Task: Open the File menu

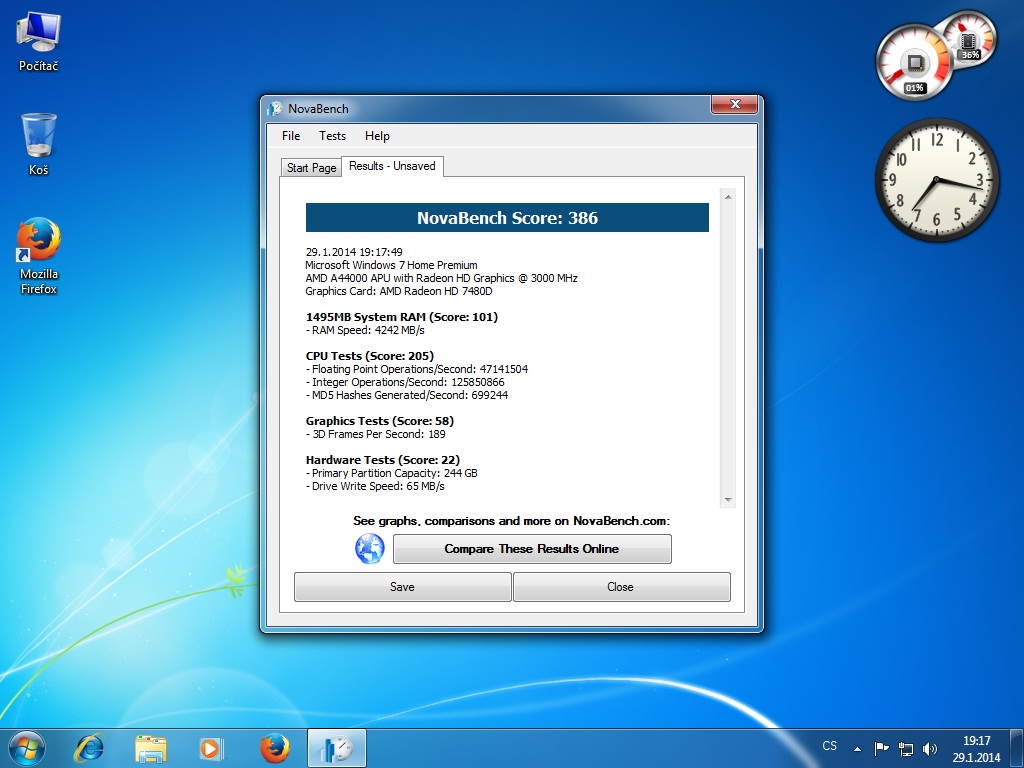Action: click(x=291, y=136)
